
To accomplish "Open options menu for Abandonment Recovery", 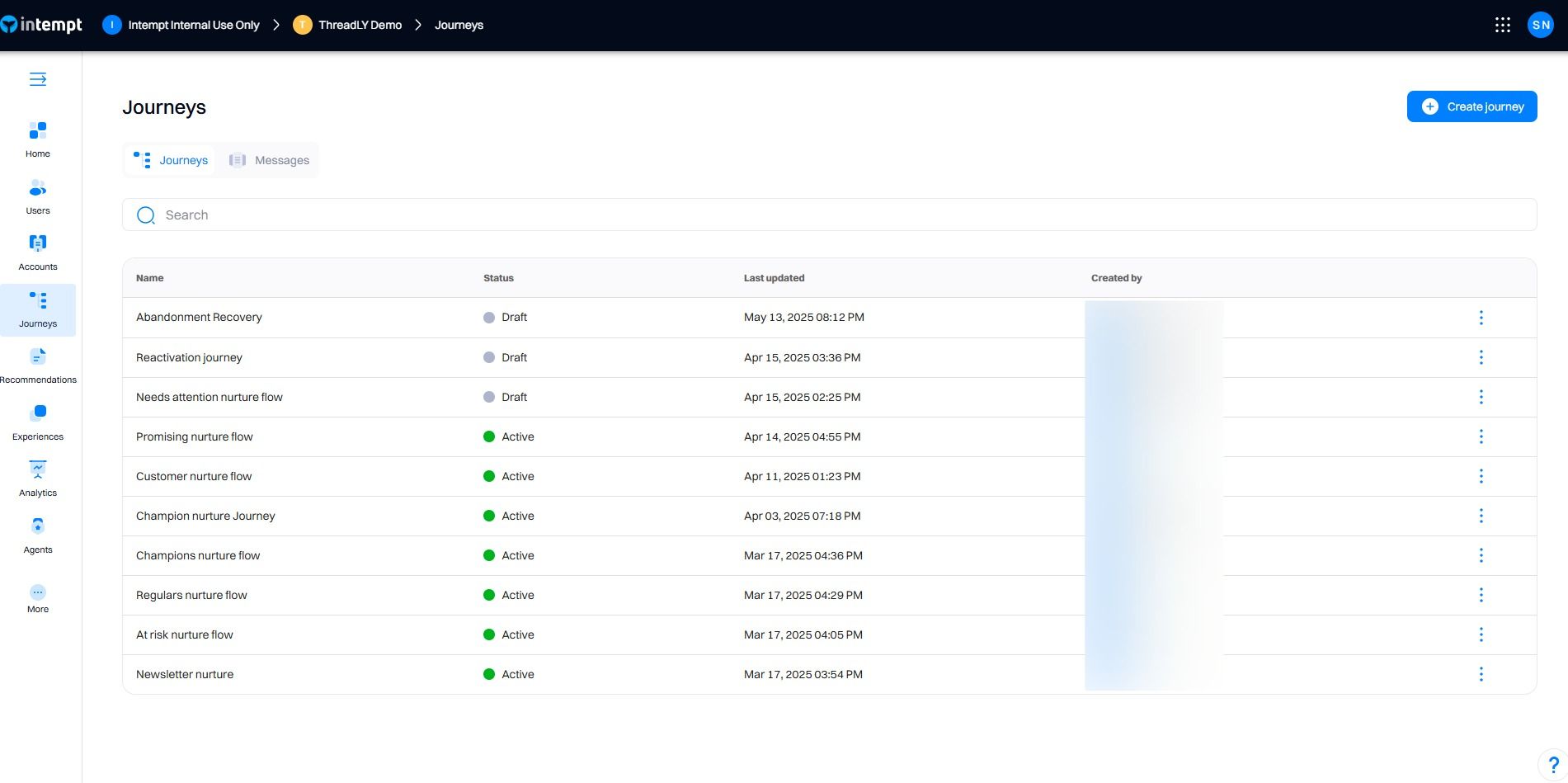I will tap(1481, 318).
